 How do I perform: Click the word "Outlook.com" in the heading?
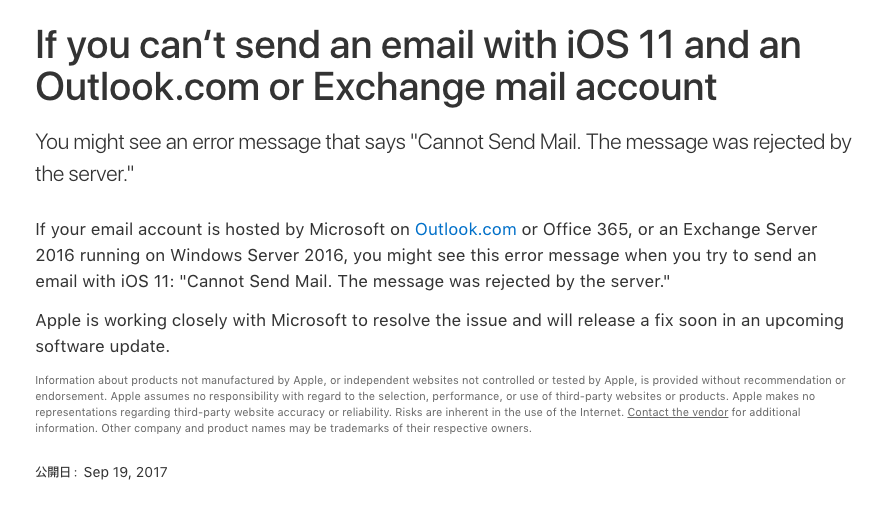(x=147, y=87)
